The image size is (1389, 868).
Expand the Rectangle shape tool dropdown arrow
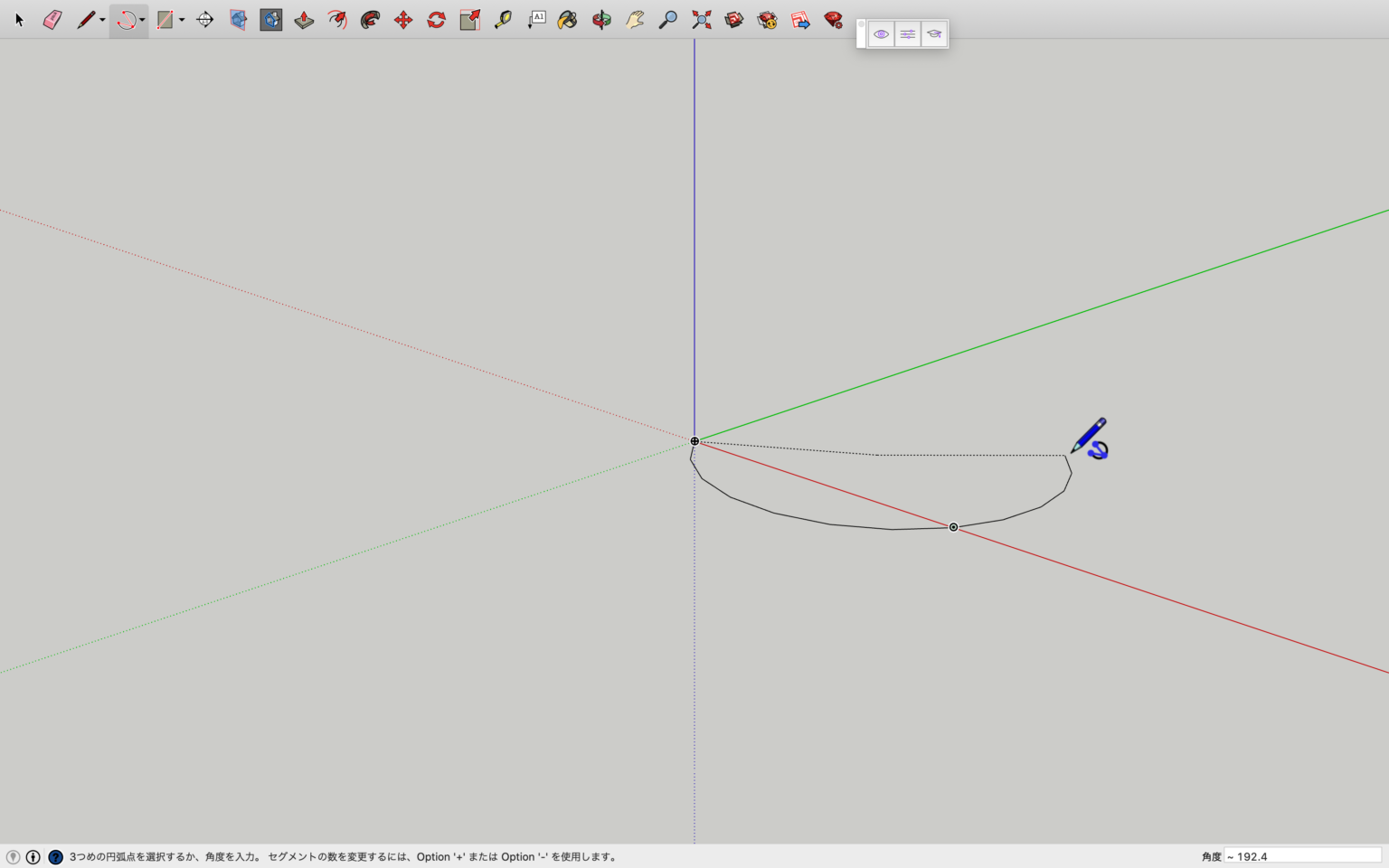[182, 21]
